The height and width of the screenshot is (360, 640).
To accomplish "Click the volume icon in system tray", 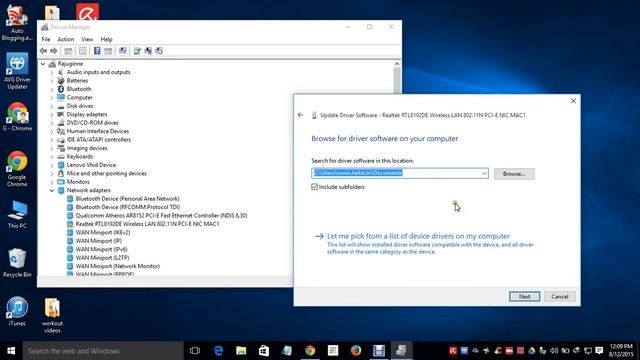I will (554, 351).
